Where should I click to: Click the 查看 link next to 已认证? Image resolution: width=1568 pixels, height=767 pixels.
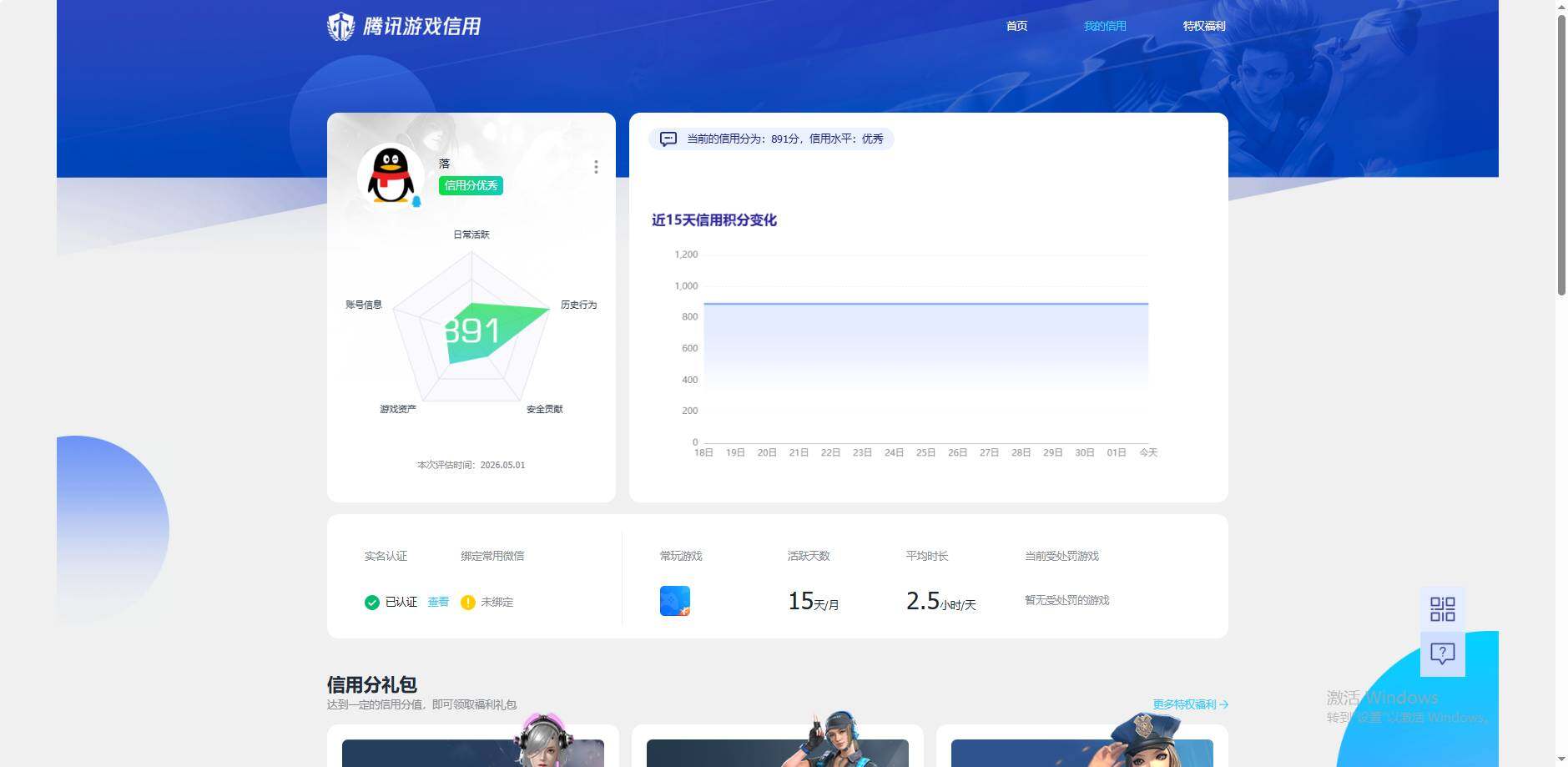click(438, 602)
